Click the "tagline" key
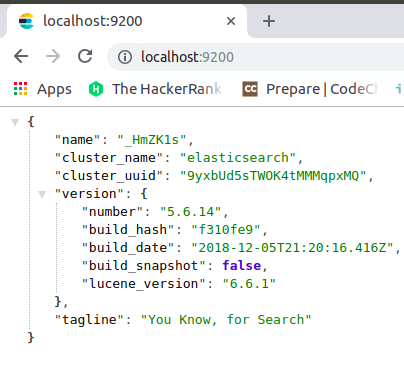The height and width of the screenshot is (385, 404). (89, 320)
